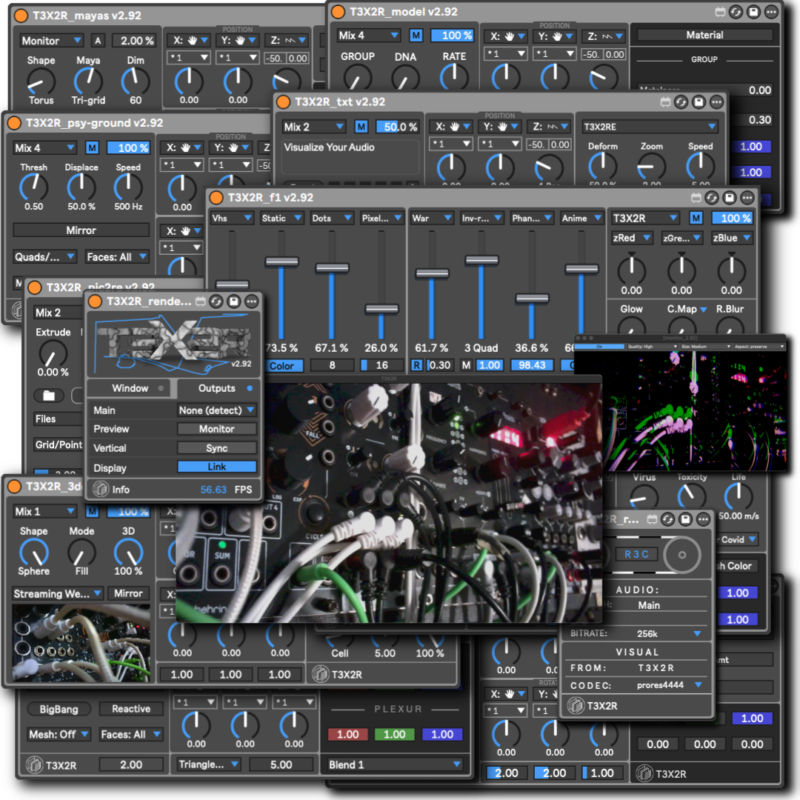Viewport: 800px width, 800px height.
Task: Switch to Outputs tab in render device
Action: (x=219, y=388)
